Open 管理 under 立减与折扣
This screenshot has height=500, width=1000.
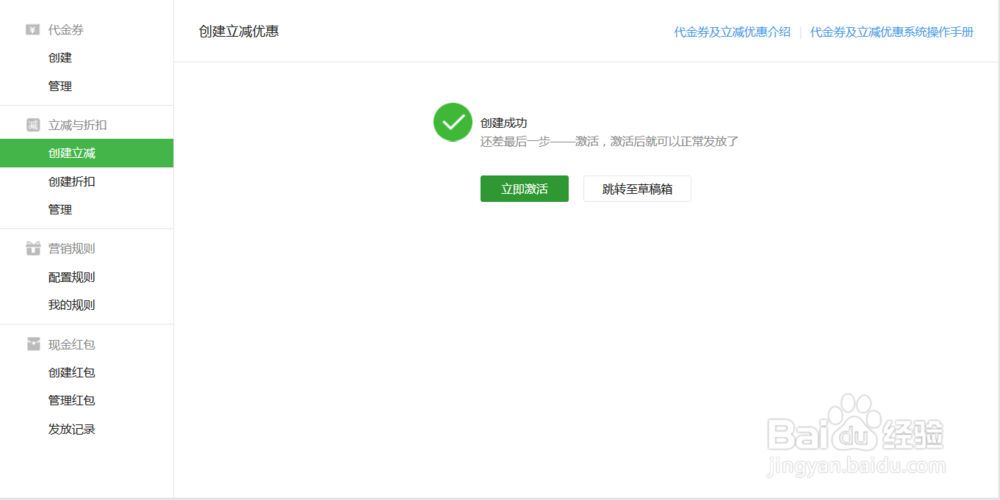[x=60, y=210]
